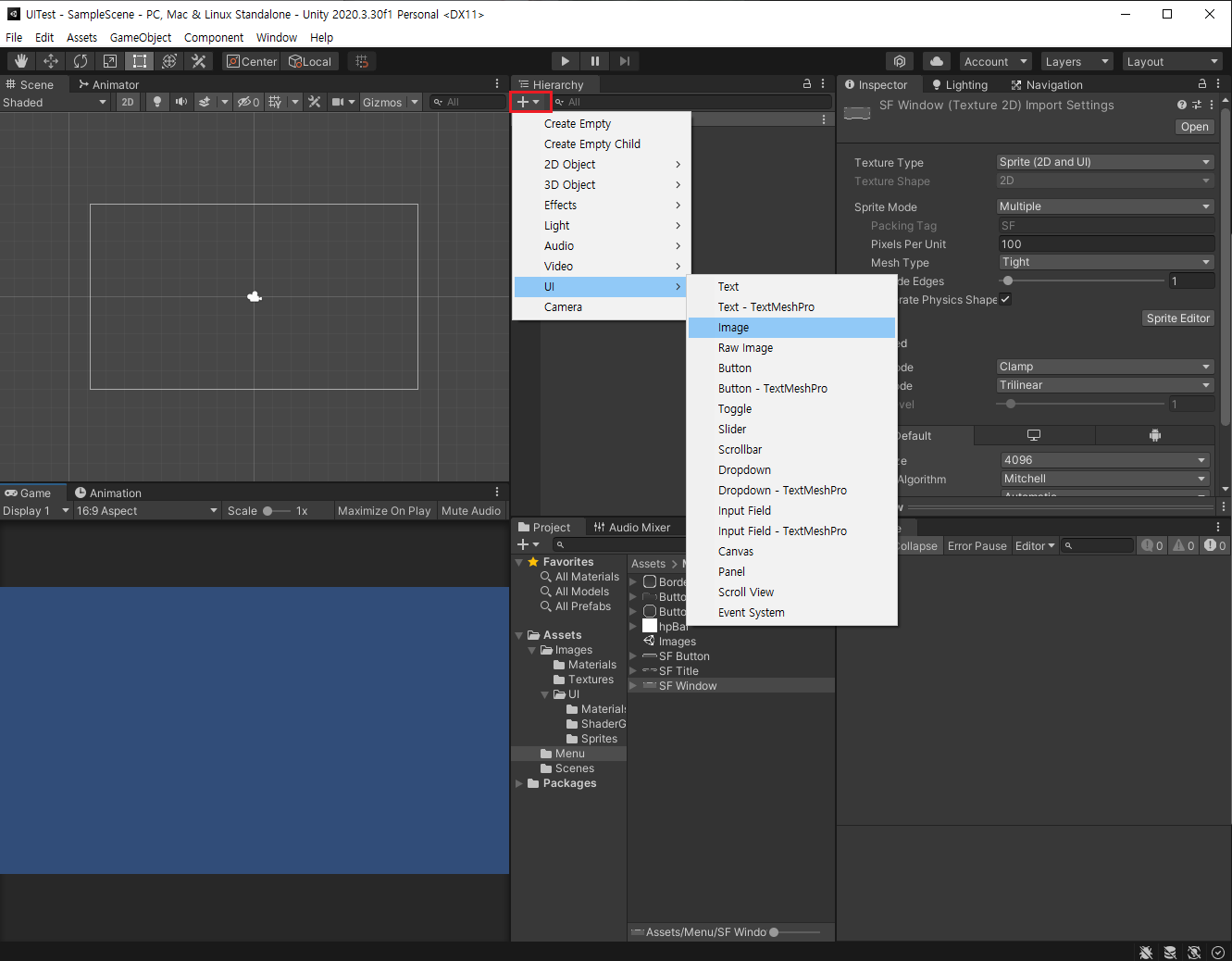Open Display 1 dropdown in Game view

click(x=36, y=510)
